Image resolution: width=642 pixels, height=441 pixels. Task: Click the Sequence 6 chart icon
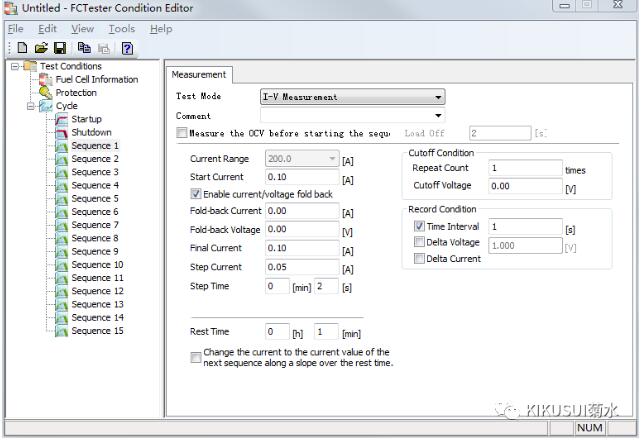click(x=61, y=212)
